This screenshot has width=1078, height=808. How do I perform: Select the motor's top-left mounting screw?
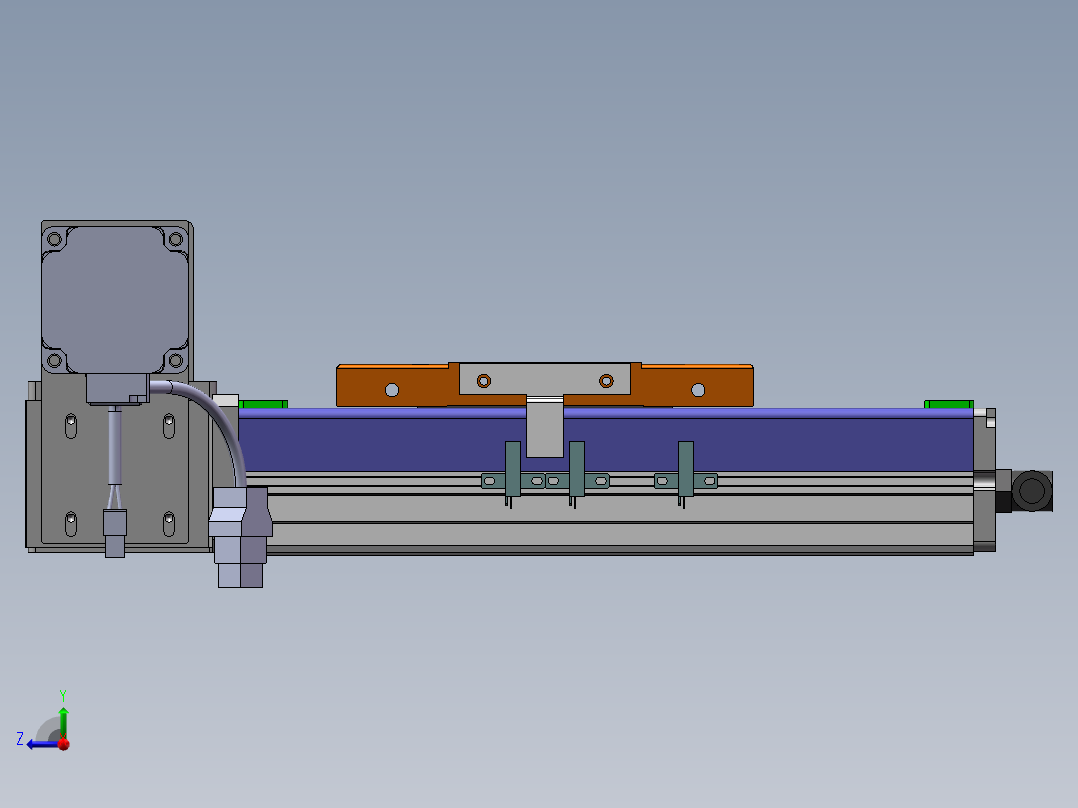pos(54,239)
